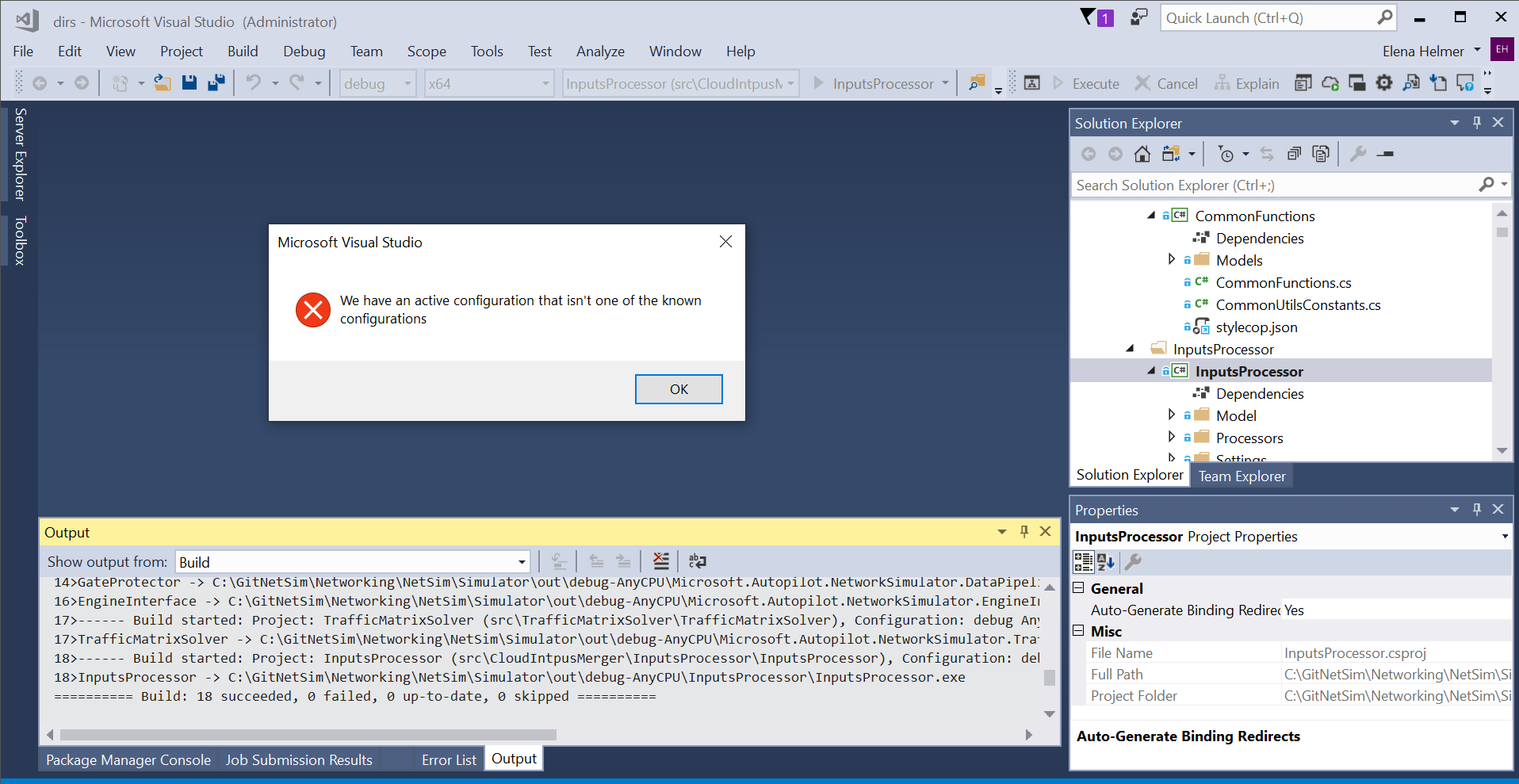The height and width of the screenshot is (784, 1519).
Task: Click the notifications flag icon
Action: [x=1097, y=17]
